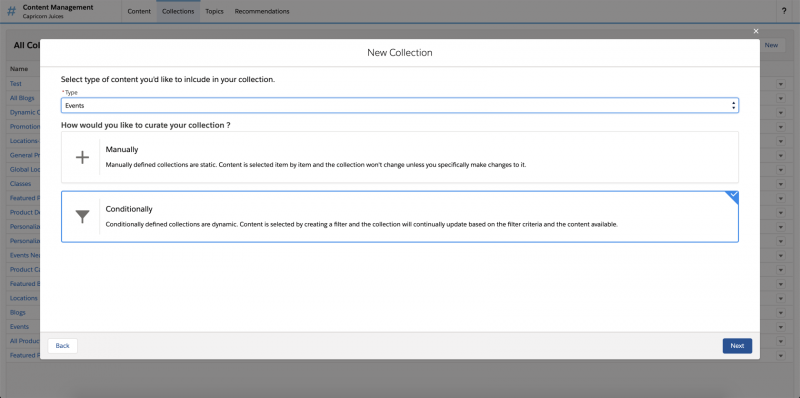Close the New Collection dialog with X
Screen dimensions: 800x398
pyautogui.click(x=756, y=31)
